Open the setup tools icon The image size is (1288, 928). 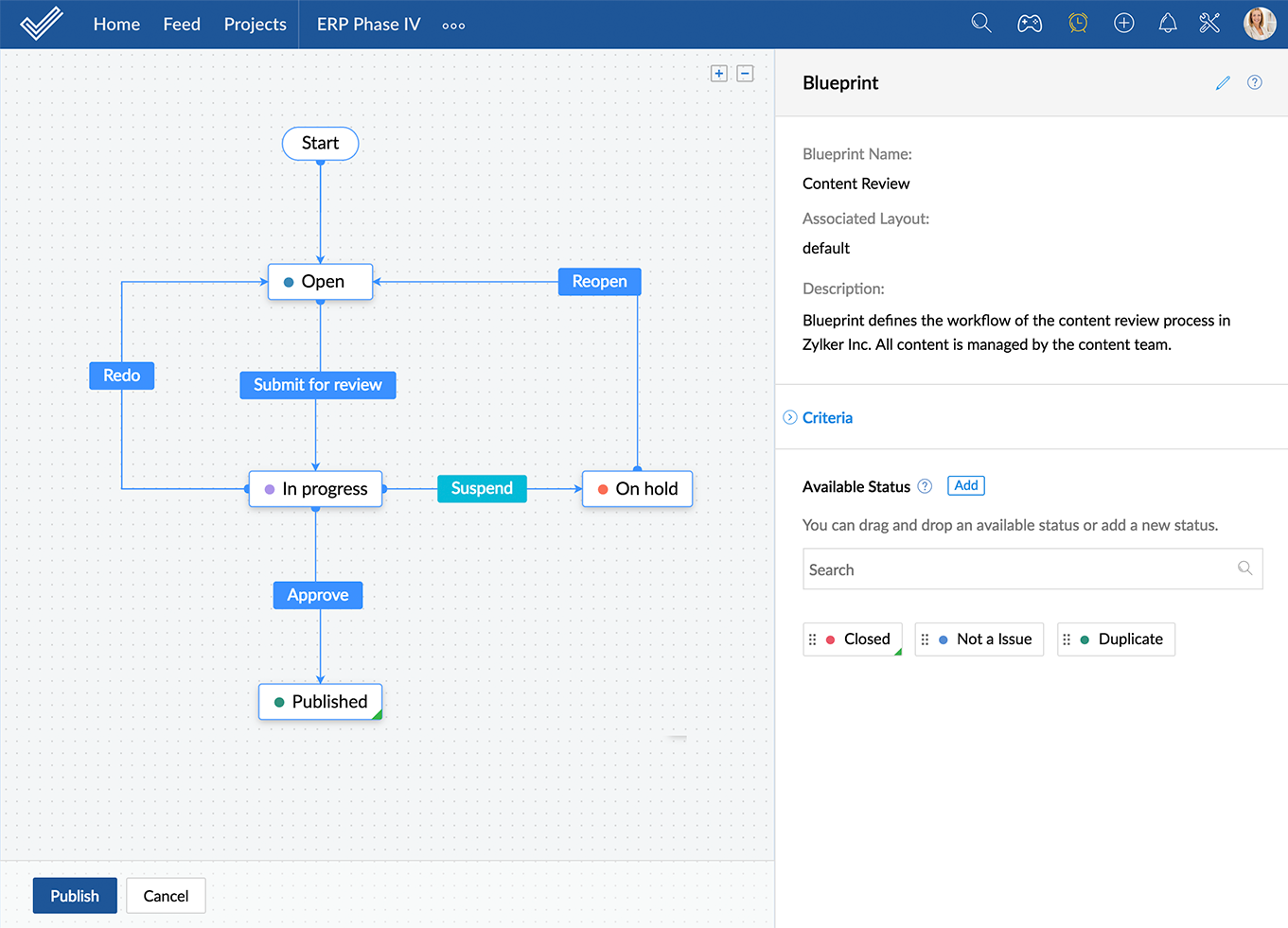coord(1209,24)
